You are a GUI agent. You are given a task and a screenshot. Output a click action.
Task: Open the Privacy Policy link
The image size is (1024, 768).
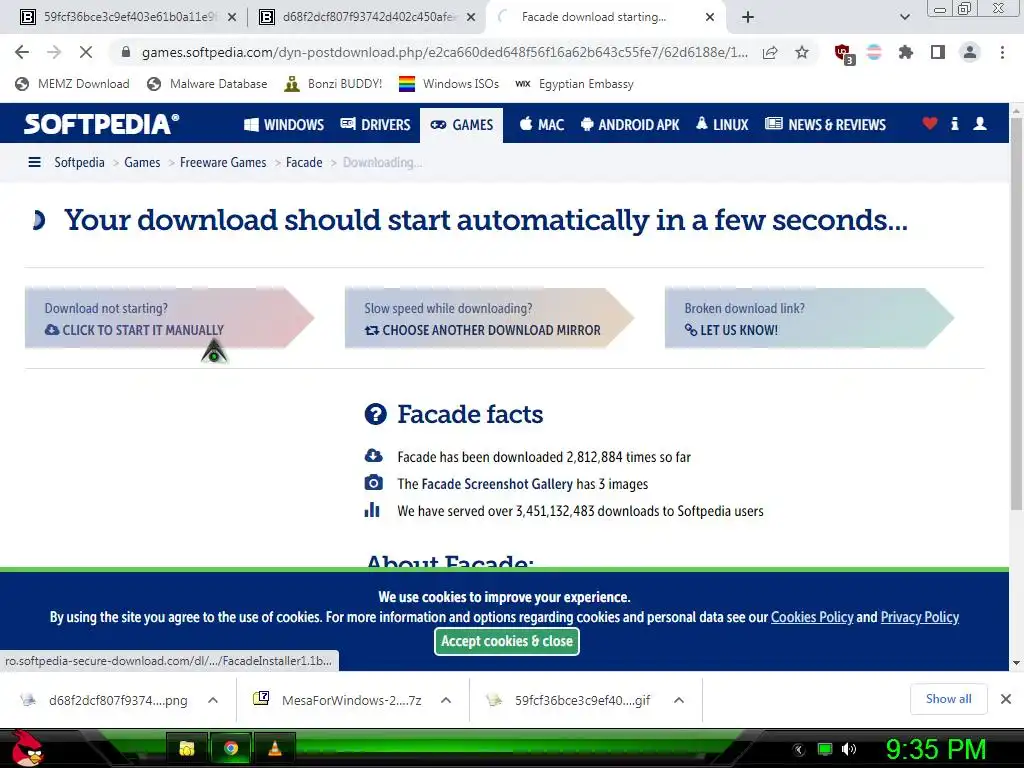(920, 617)
